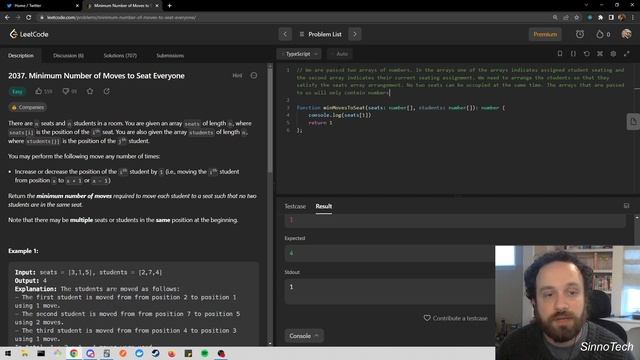
Task: Open the terminal icon on taskbar
Action: [41, 353]
